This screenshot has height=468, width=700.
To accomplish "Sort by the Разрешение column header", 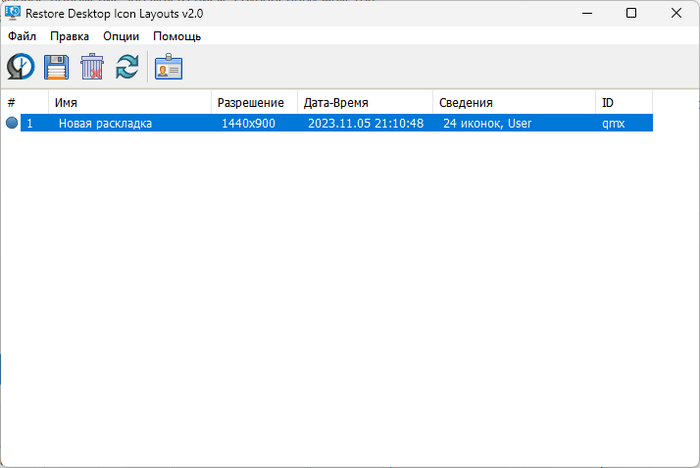I will tap(254, 103).
